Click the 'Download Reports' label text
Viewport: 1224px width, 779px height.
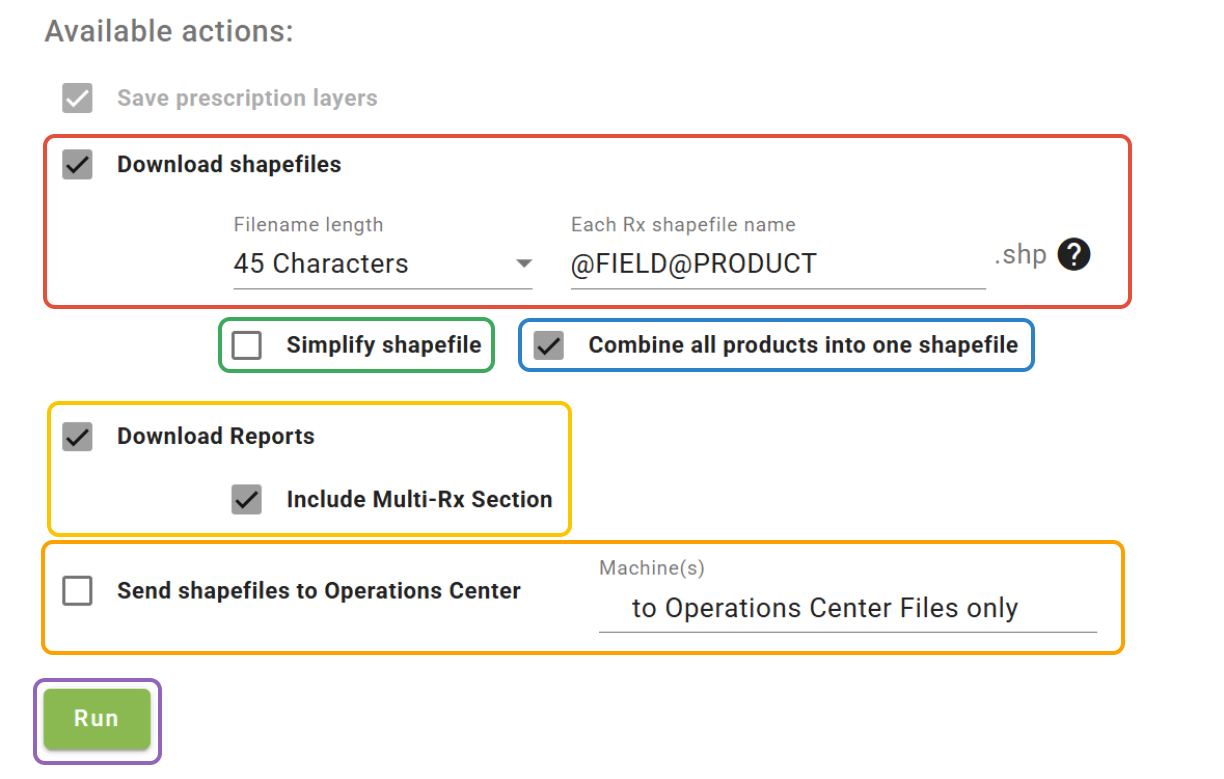tap(216, 437)
